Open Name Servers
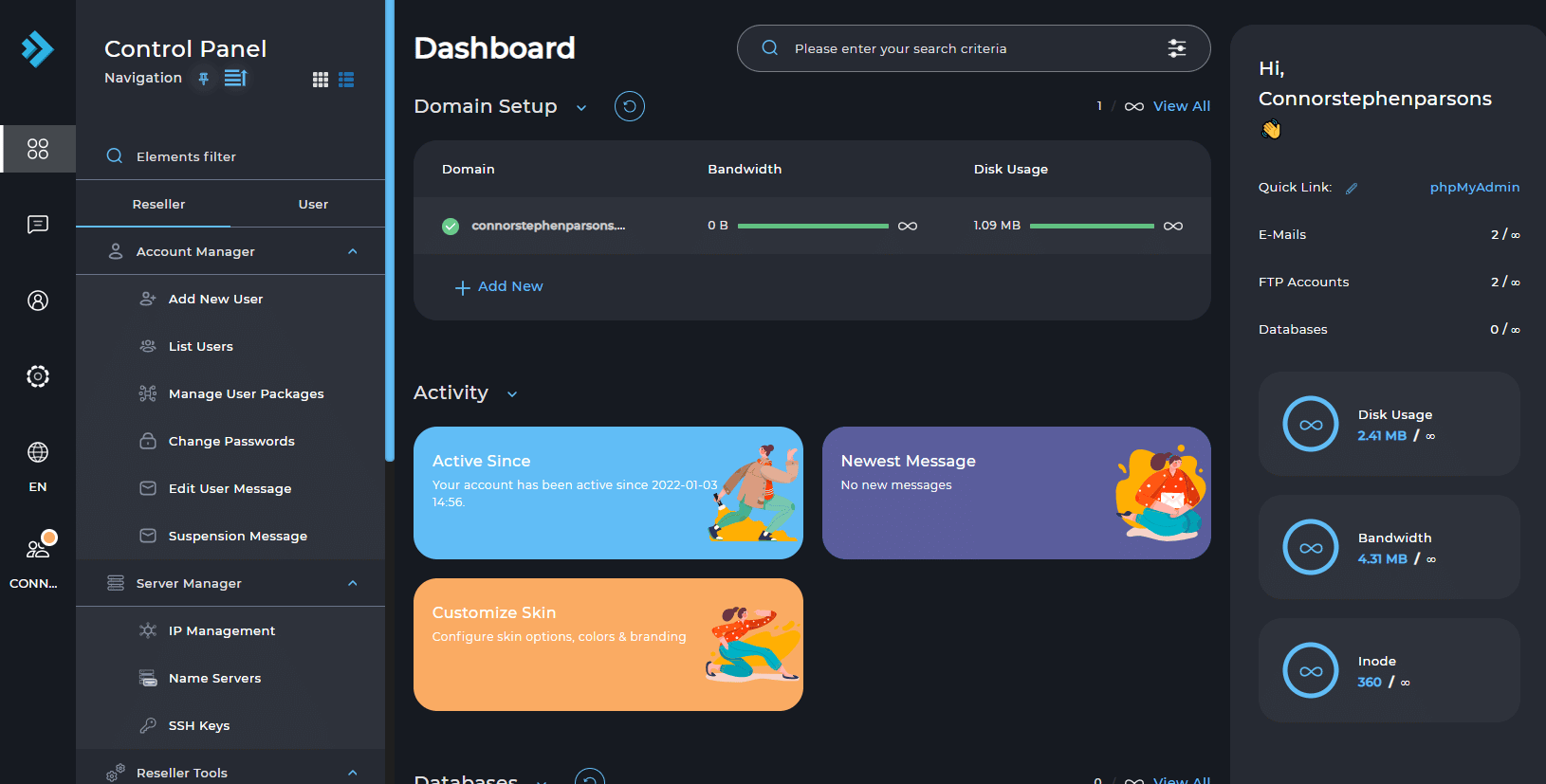Viewport: 1546px width, 784px height. (x=214, y=678)
